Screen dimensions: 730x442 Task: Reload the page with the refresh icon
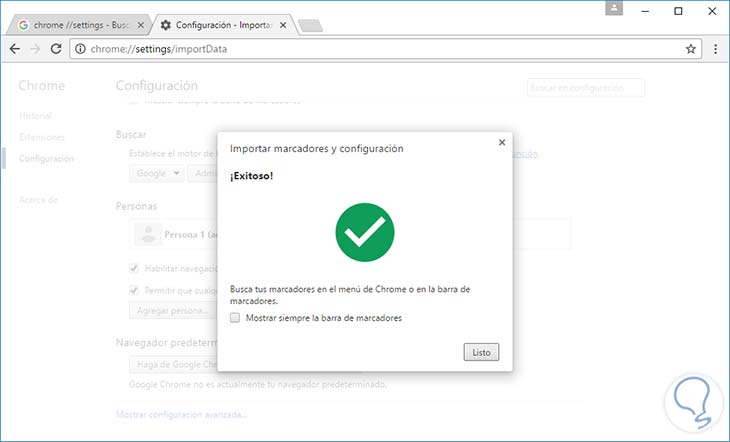click(x=56, y=49)
